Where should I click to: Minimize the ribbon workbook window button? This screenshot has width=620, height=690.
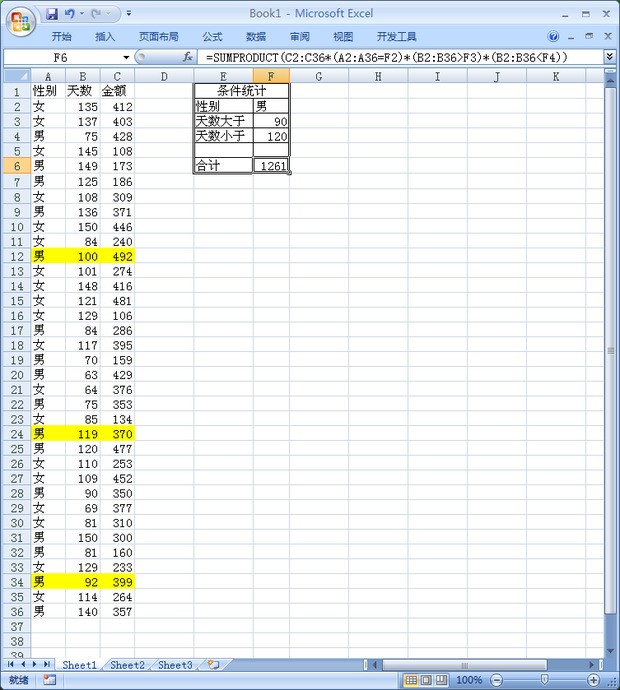click(571, 37)
